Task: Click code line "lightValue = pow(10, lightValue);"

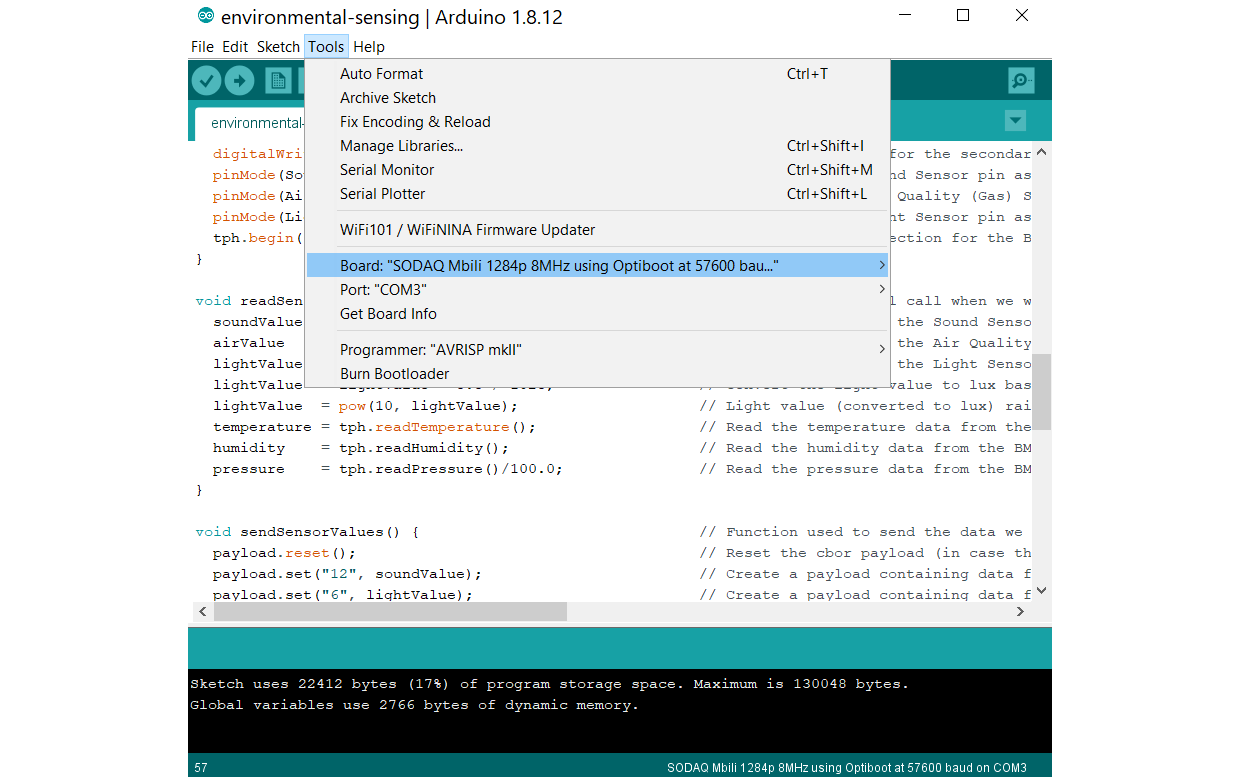Action: [x=366, y=406]
